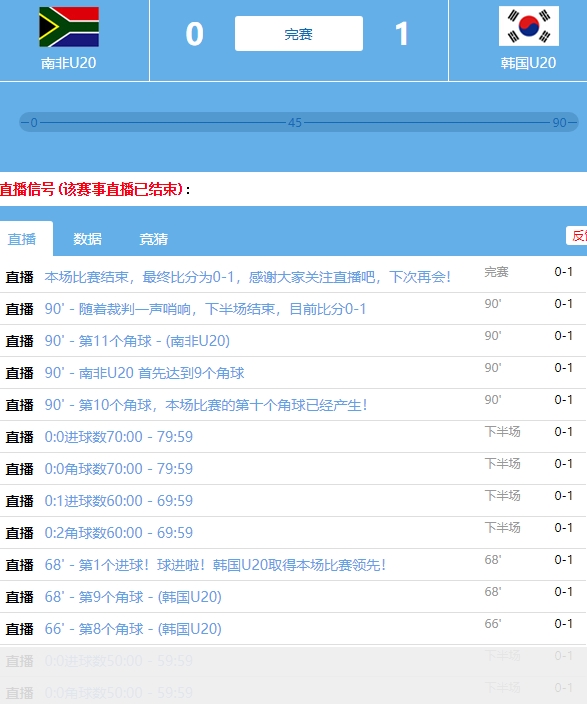
Task: Select row 第10个角球 commentary
Action: click(293, 405)
